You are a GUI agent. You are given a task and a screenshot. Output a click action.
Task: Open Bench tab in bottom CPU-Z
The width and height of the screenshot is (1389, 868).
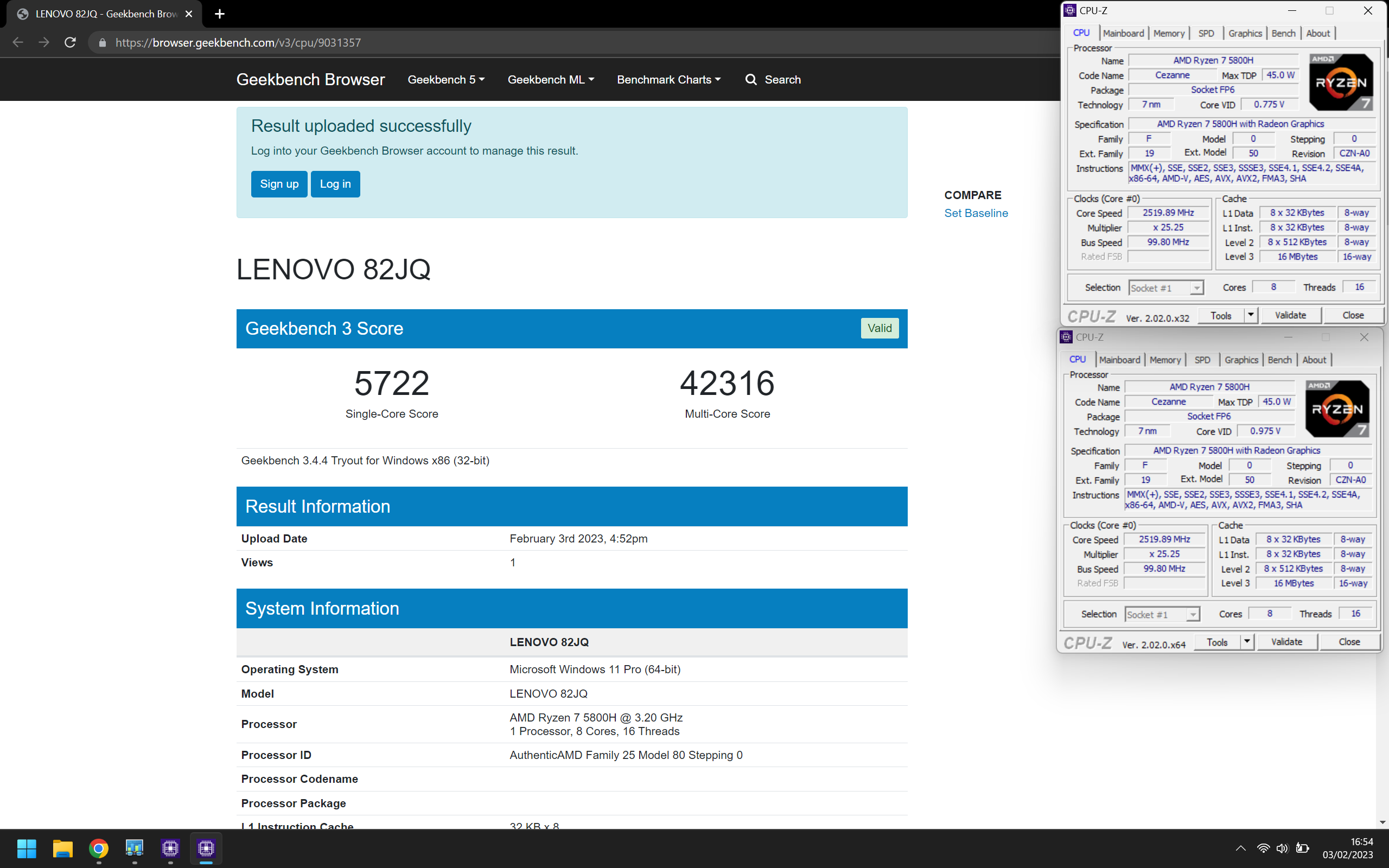[x=1279, y=360]
